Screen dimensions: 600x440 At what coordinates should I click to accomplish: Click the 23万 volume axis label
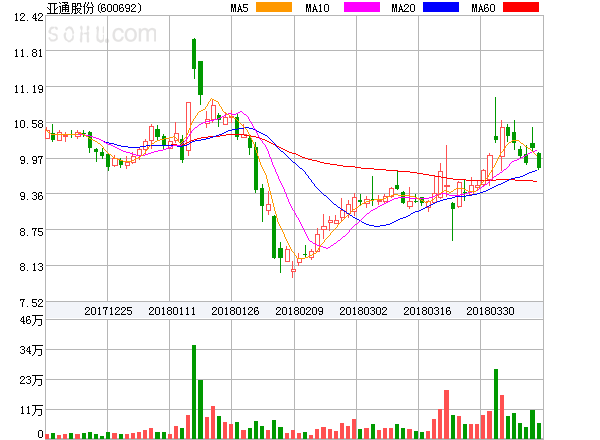click(x=31, y=380)
